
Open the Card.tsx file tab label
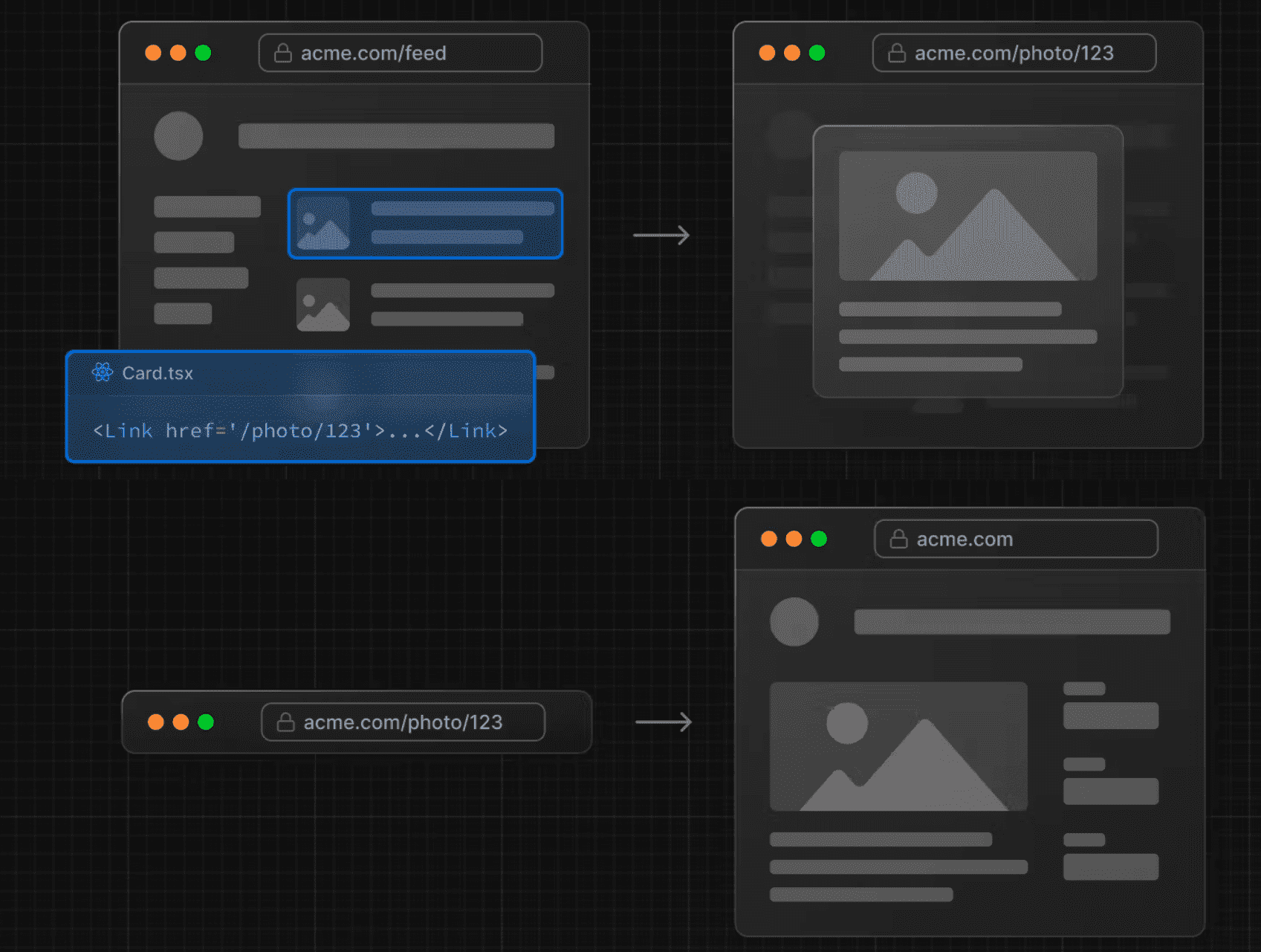[x=158, y=373]
